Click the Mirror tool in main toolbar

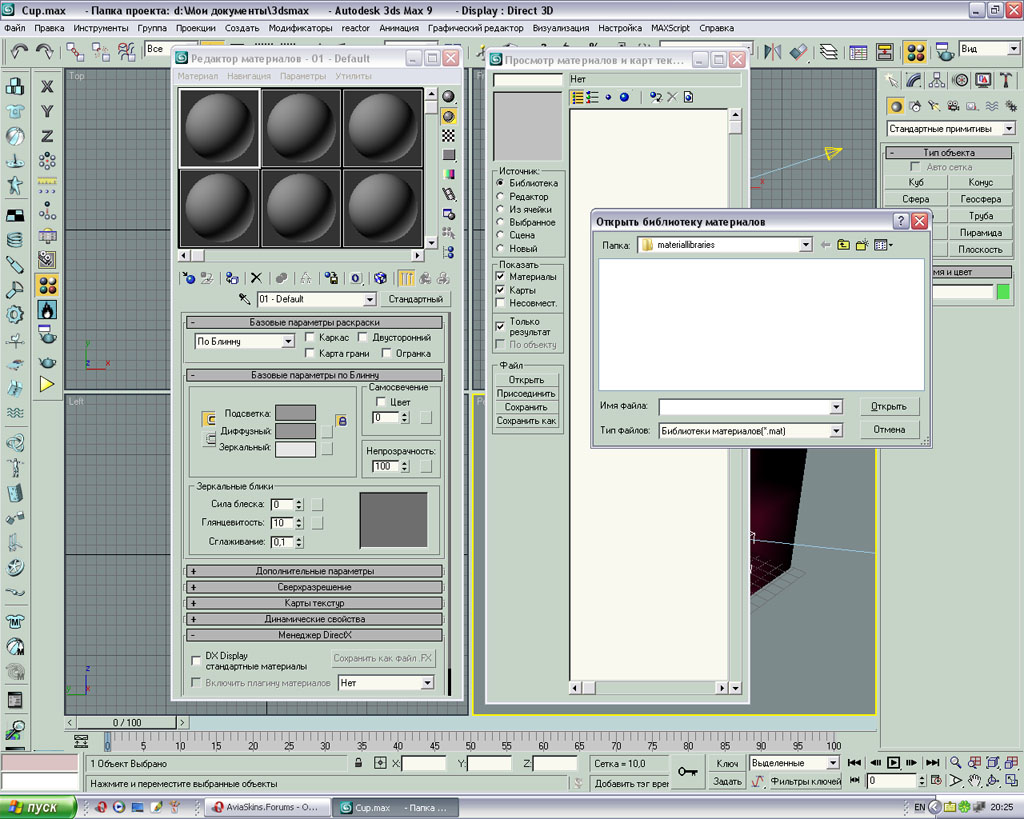coord(772,50)
